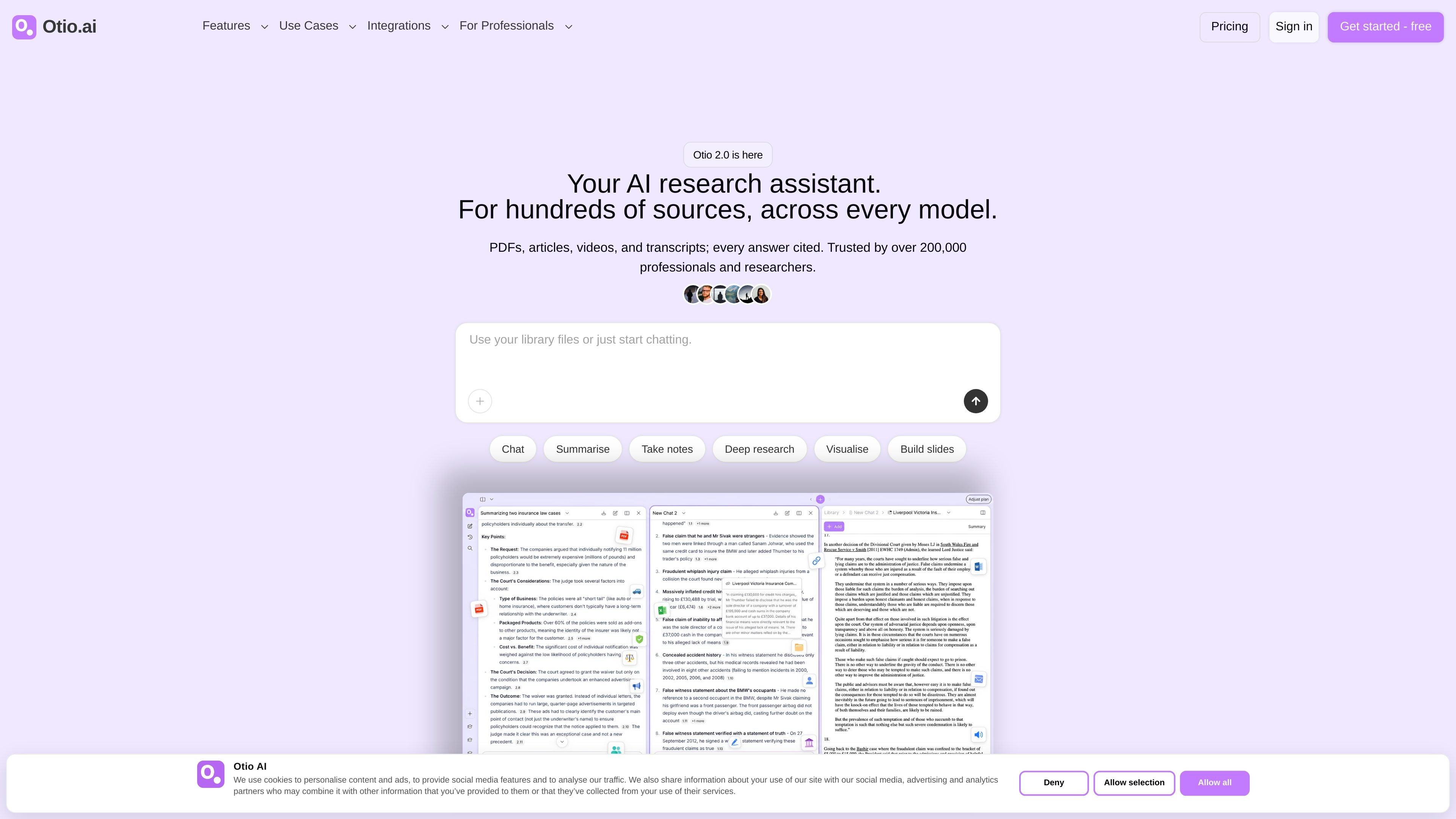Click the blue mail envelope icon

(978, 679)
